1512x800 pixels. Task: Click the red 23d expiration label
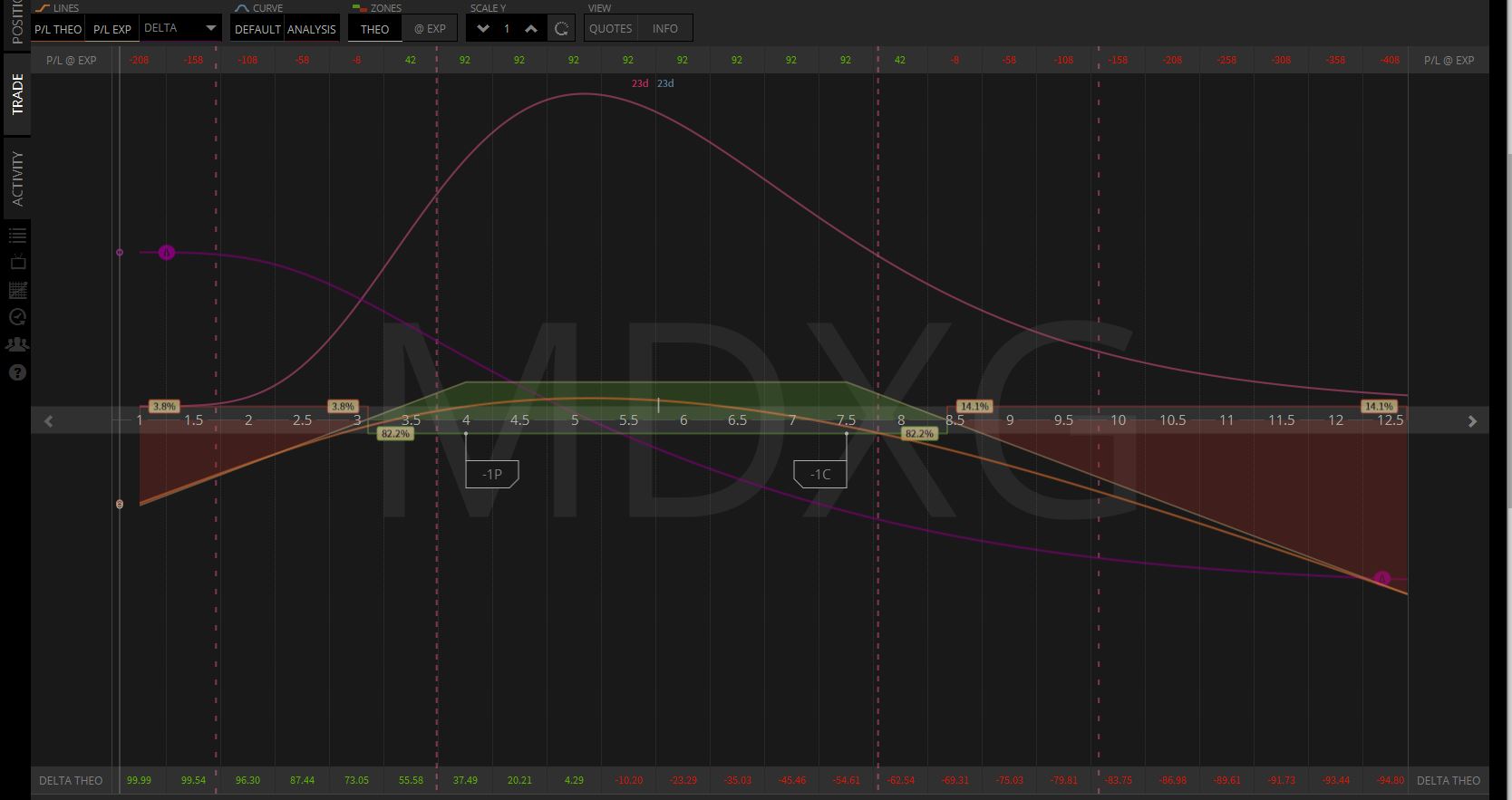[640, 83]
